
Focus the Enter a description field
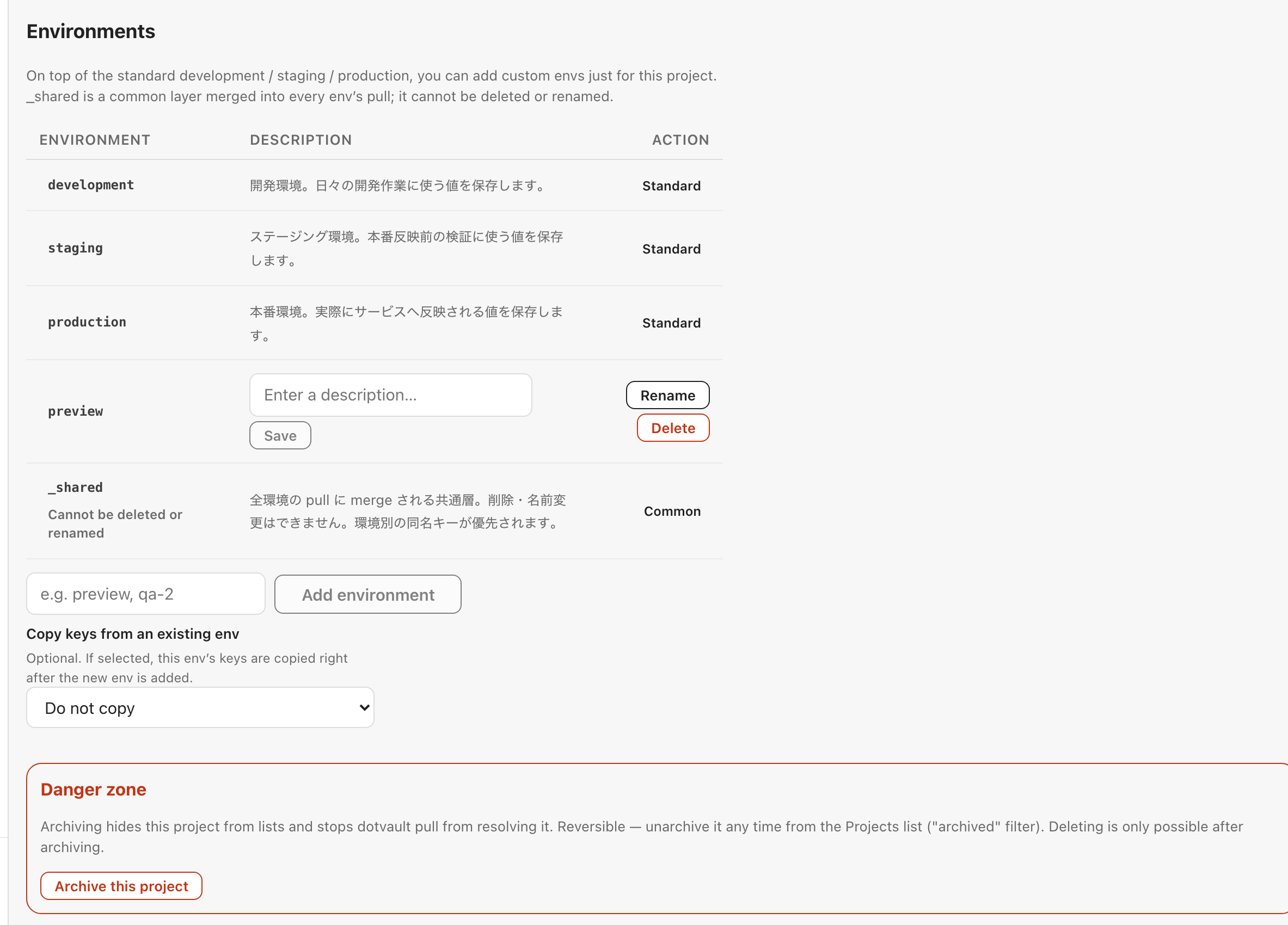(x=390, y=395)
